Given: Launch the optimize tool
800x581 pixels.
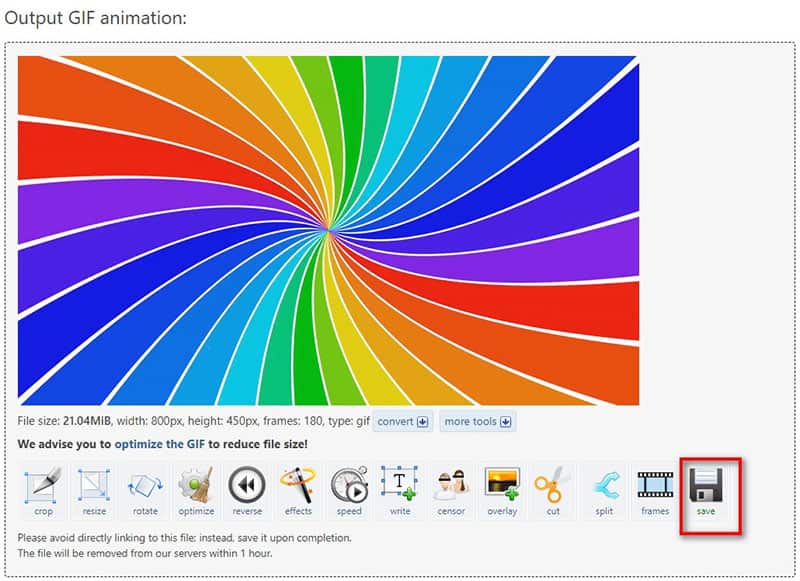Looking at the screenshot, I should [x=196, y=491].
